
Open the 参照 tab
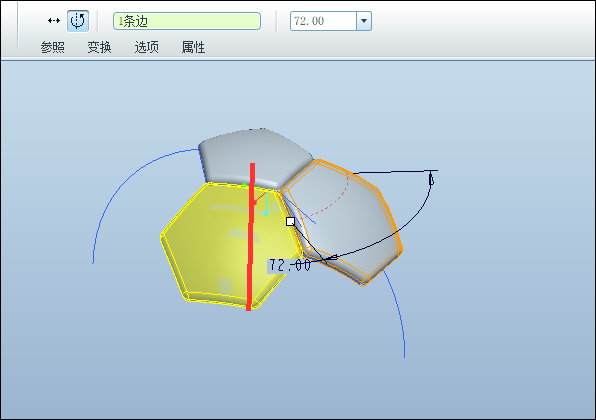point(52,47)
